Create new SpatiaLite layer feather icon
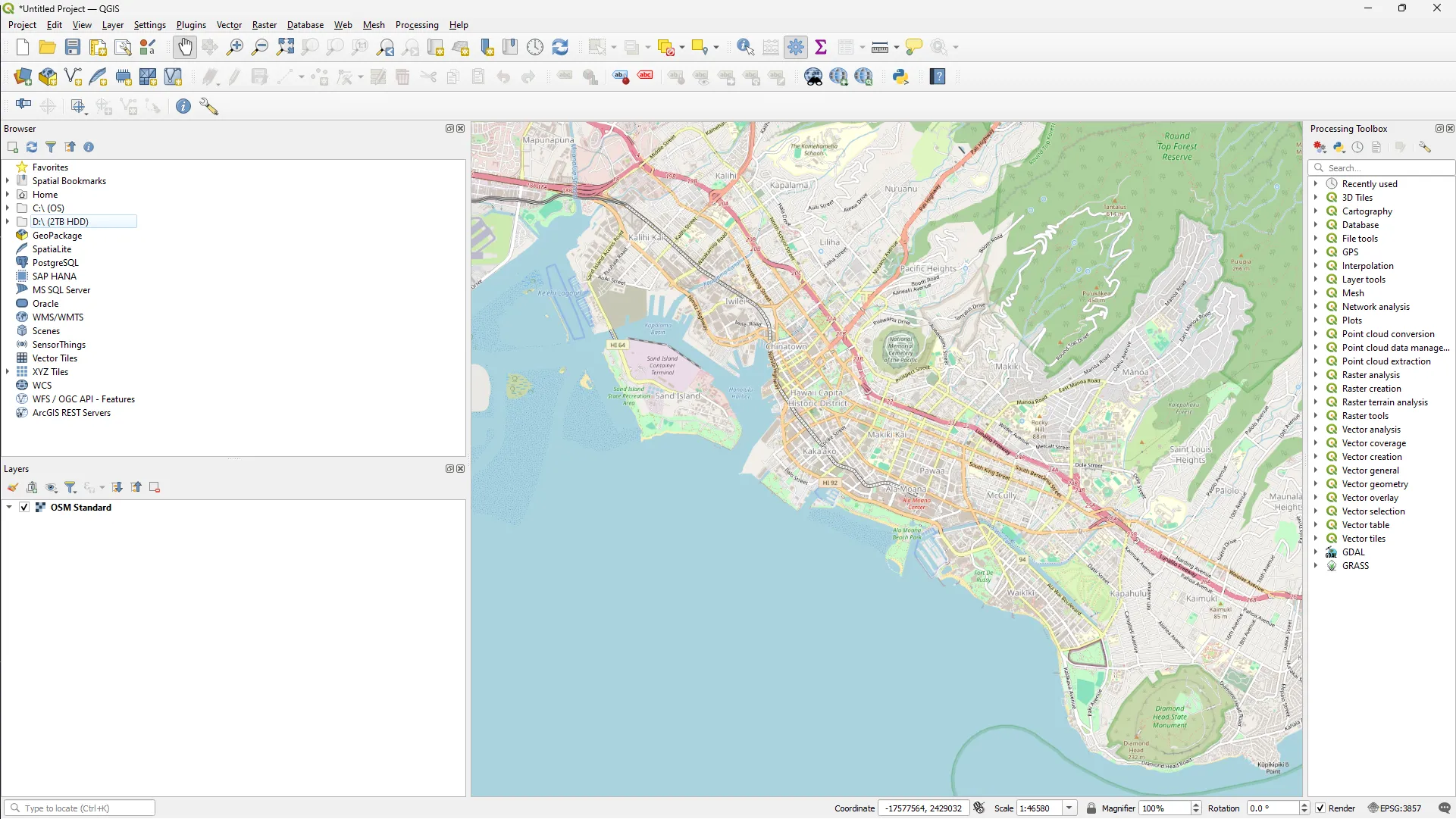 (98, 77)
